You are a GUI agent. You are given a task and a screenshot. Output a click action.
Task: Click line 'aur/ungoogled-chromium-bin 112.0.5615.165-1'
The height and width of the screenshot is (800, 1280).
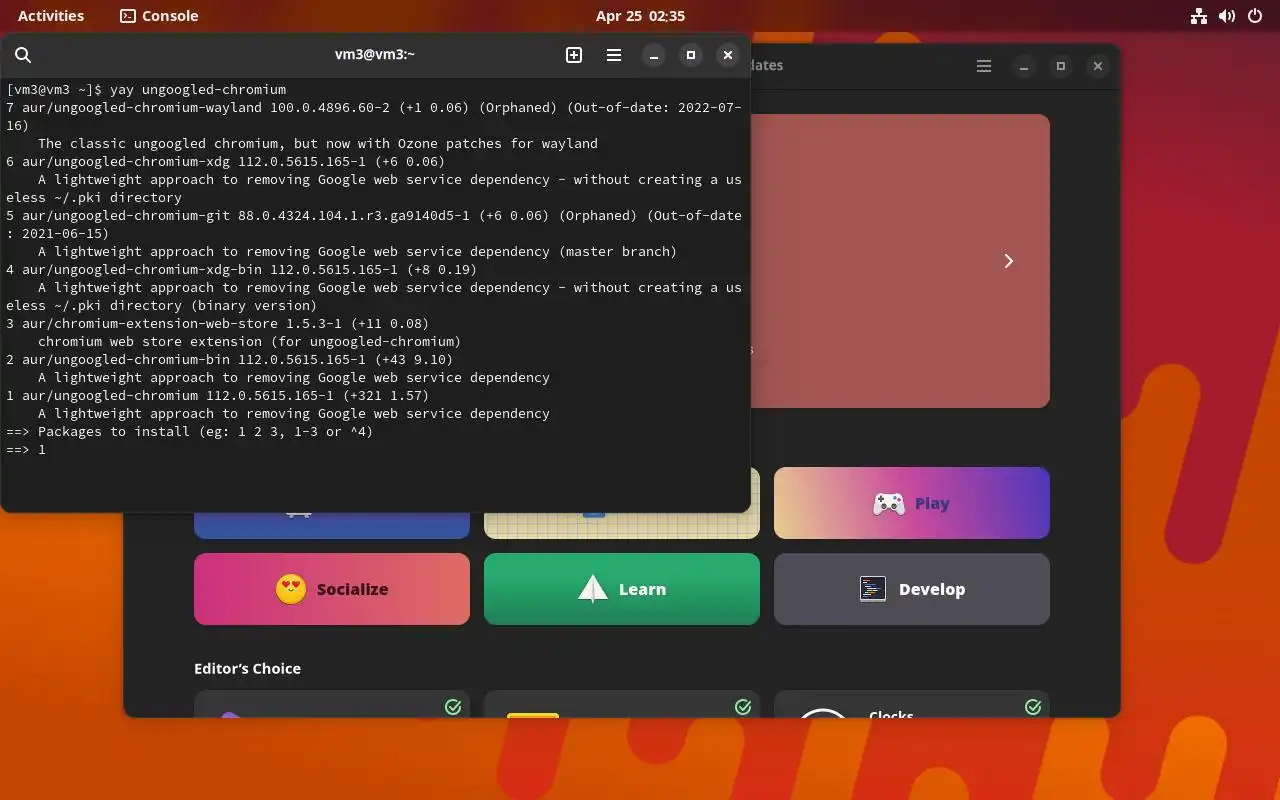[x=230, y=360]
